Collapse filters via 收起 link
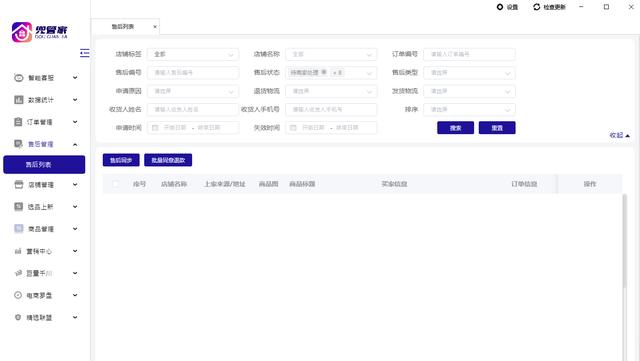This screenshot has width=640, height=361. (619, 135)
